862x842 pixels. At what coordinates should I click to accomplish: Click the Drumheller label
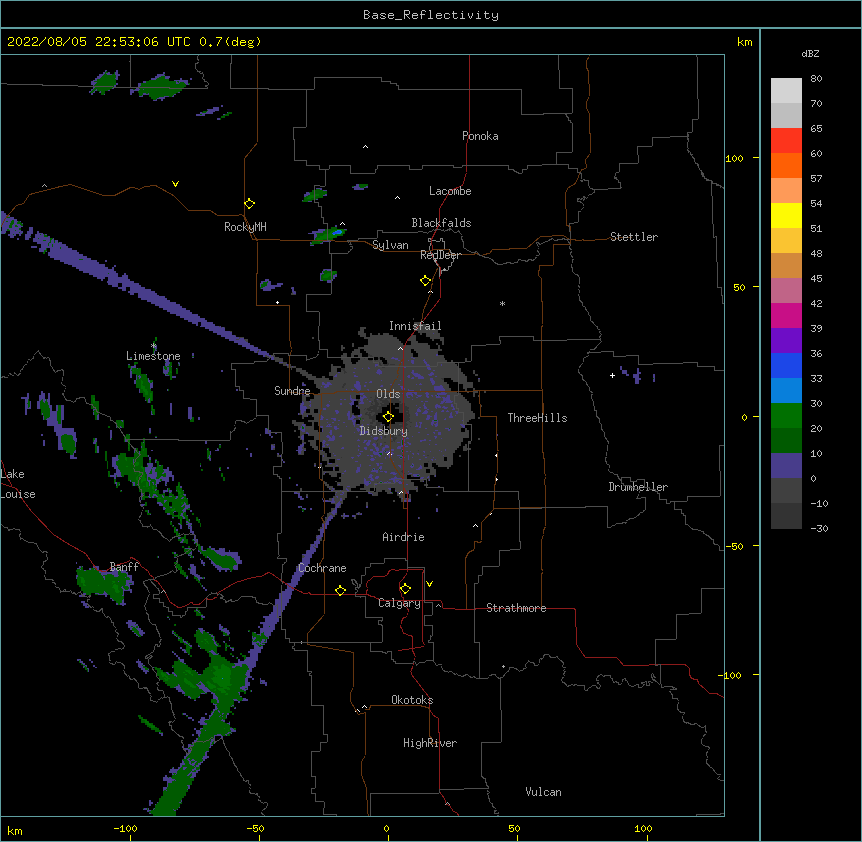pyautogui.click(x=638, y=487)
